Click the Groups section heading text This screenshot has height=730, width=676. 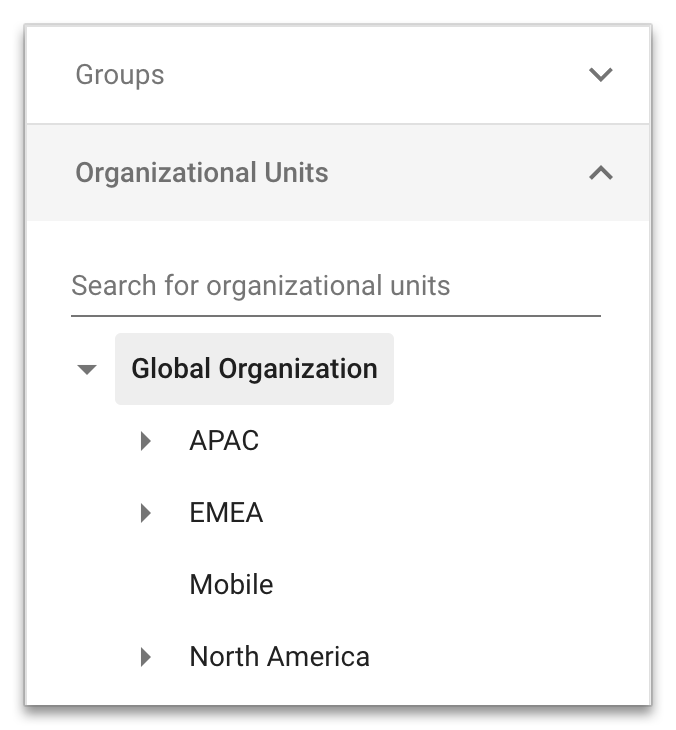120,75
